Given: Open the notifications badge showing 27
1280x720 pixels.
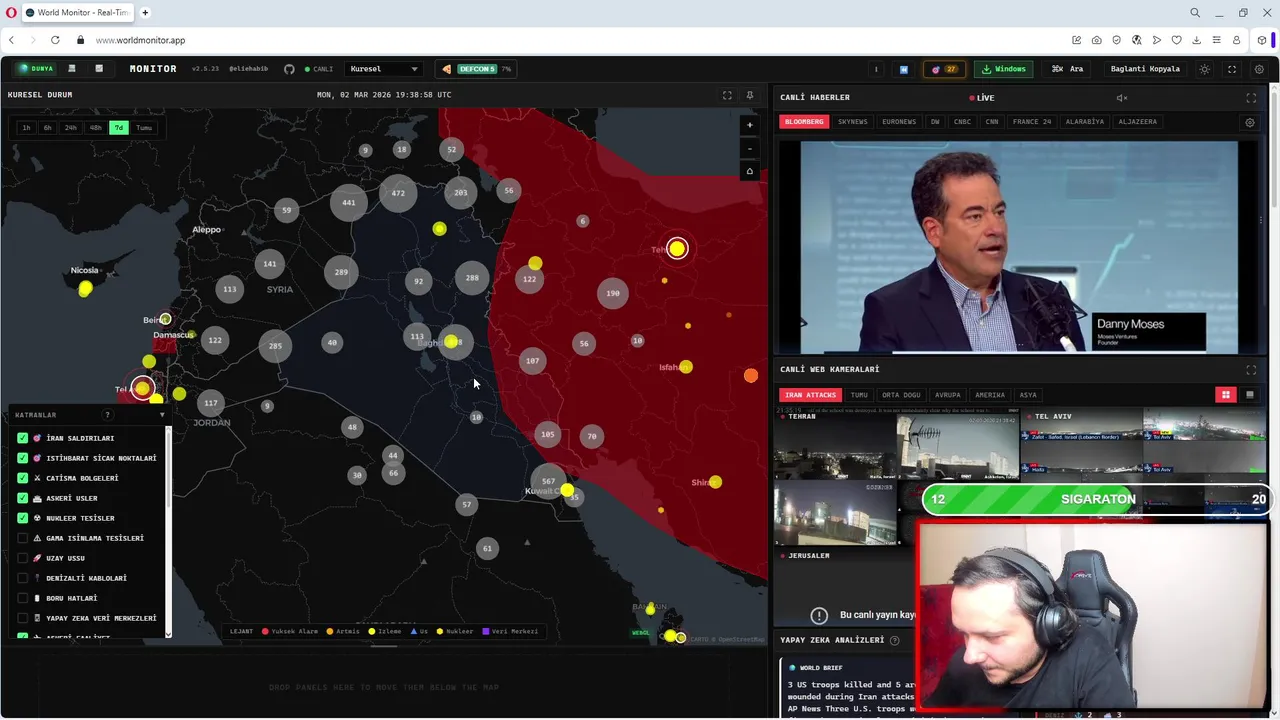Looking at the screenshot, I should [x=944, y=69].
